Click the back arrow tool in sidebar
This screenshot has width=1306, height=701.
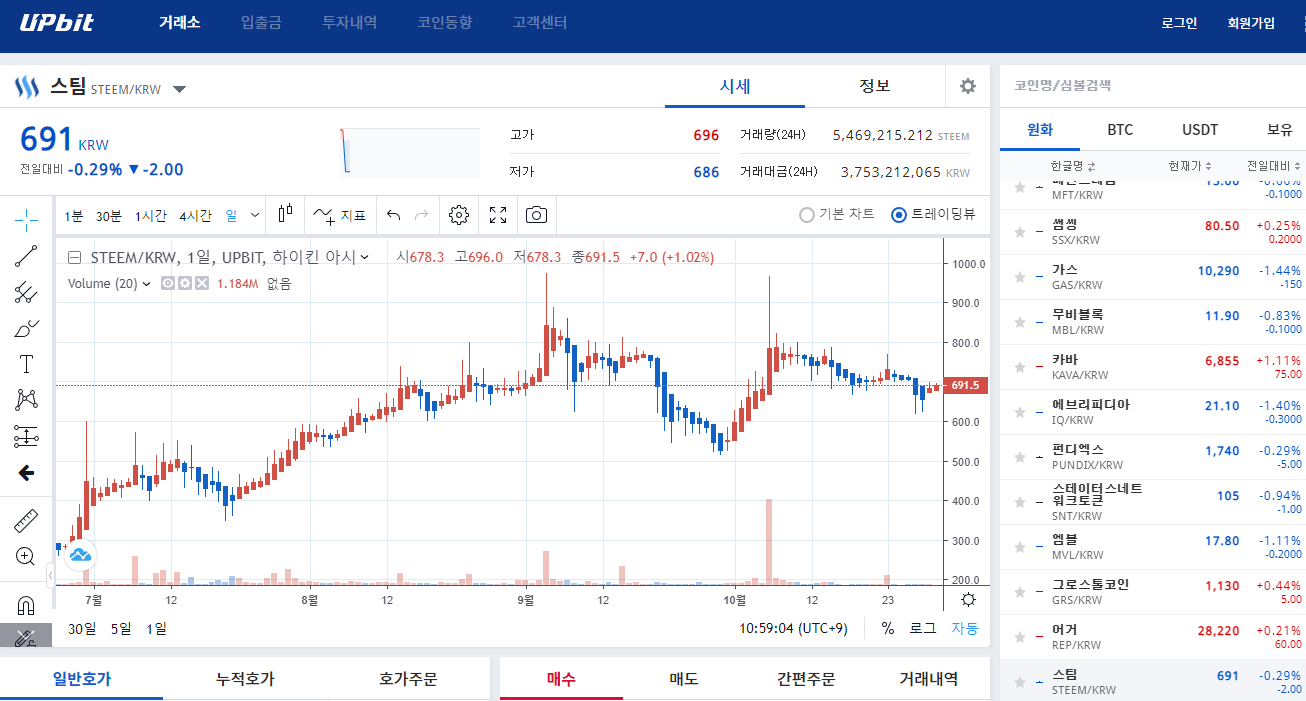click(x=27, y=473)
